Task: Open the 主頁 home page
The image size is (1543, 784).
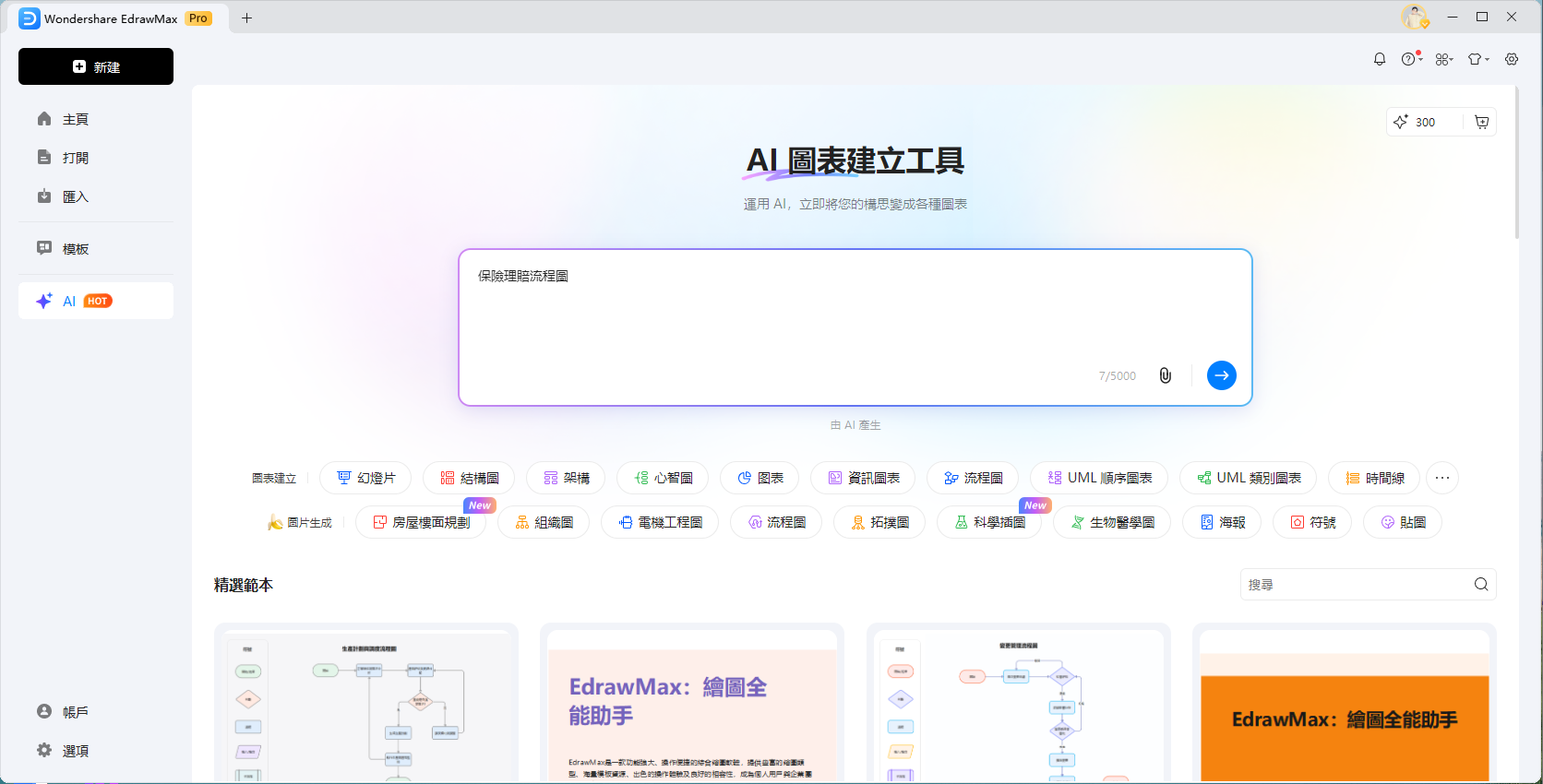Action: click(96, 119)
